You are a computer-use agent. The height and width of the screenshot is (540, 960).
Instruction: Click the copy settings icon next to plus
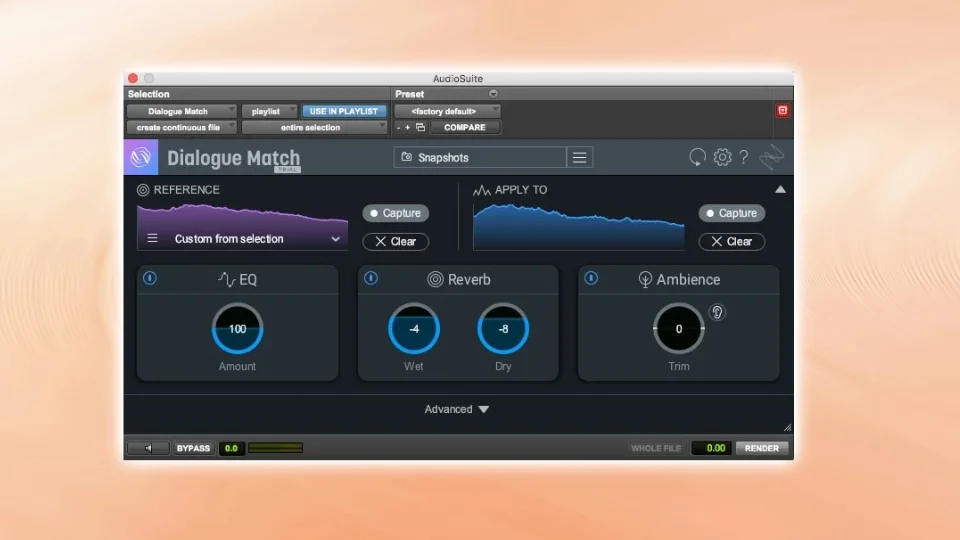point(421,127)
